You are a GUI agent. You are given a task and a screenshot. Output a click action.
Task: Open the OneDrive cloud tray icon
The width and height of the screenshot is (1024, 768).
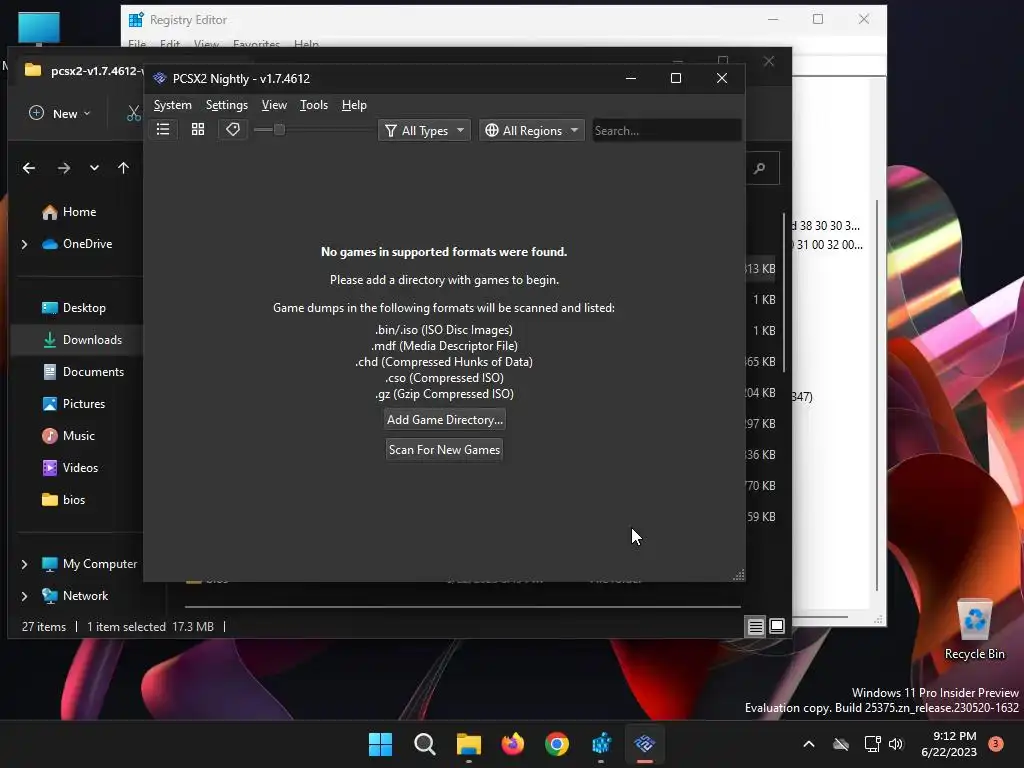click(841, 744)
